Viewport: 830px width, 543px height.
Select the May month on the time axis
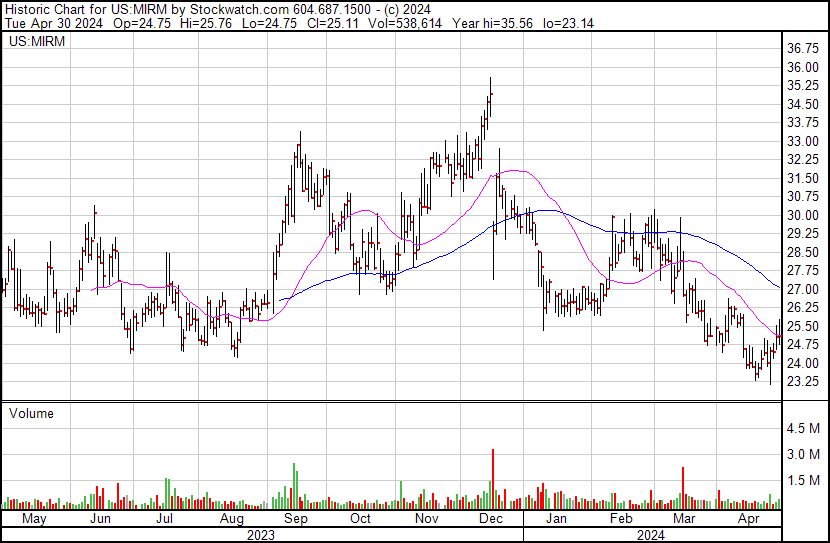[x=33, y=519]
